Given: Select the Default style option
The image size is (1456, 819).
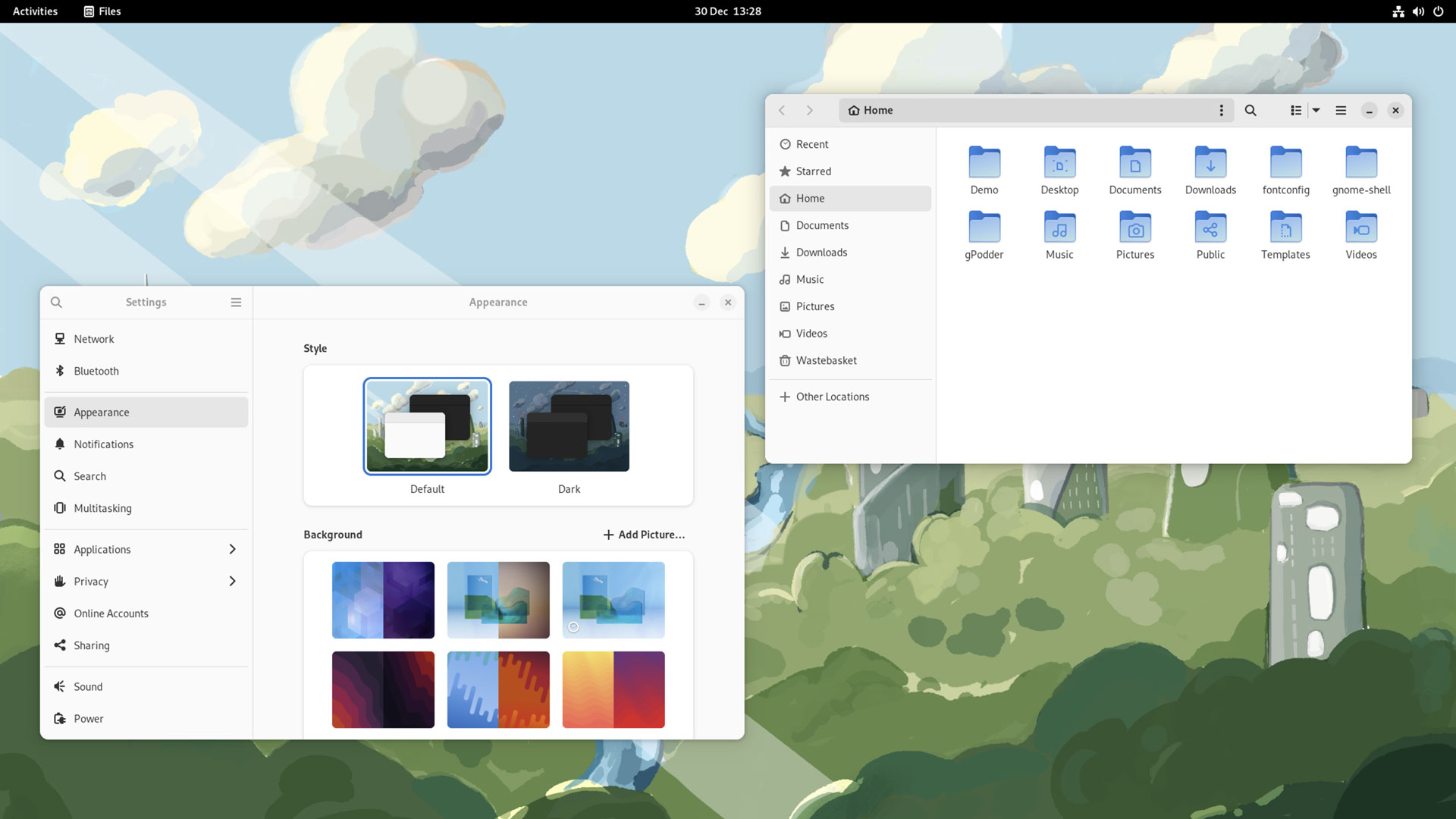Looking at the screenshot, I should tap(427, 425).
